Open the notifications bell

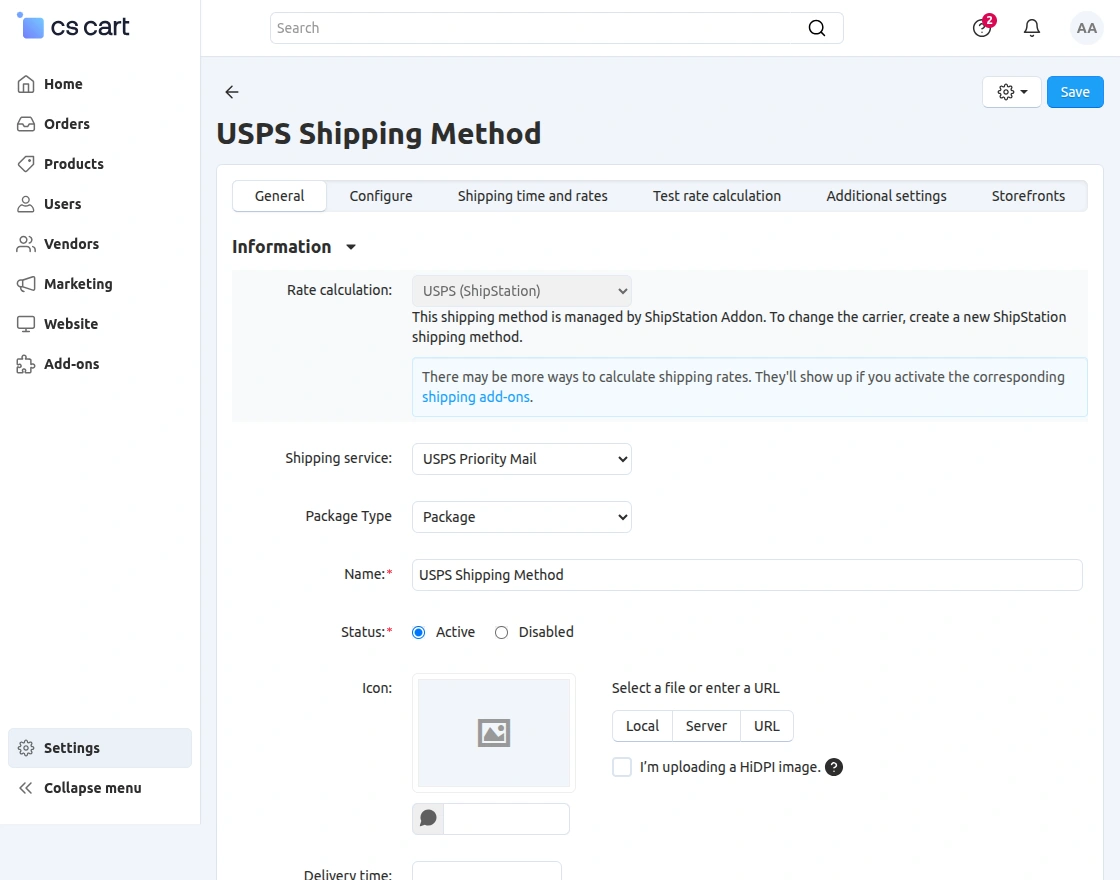point(1031,28)
